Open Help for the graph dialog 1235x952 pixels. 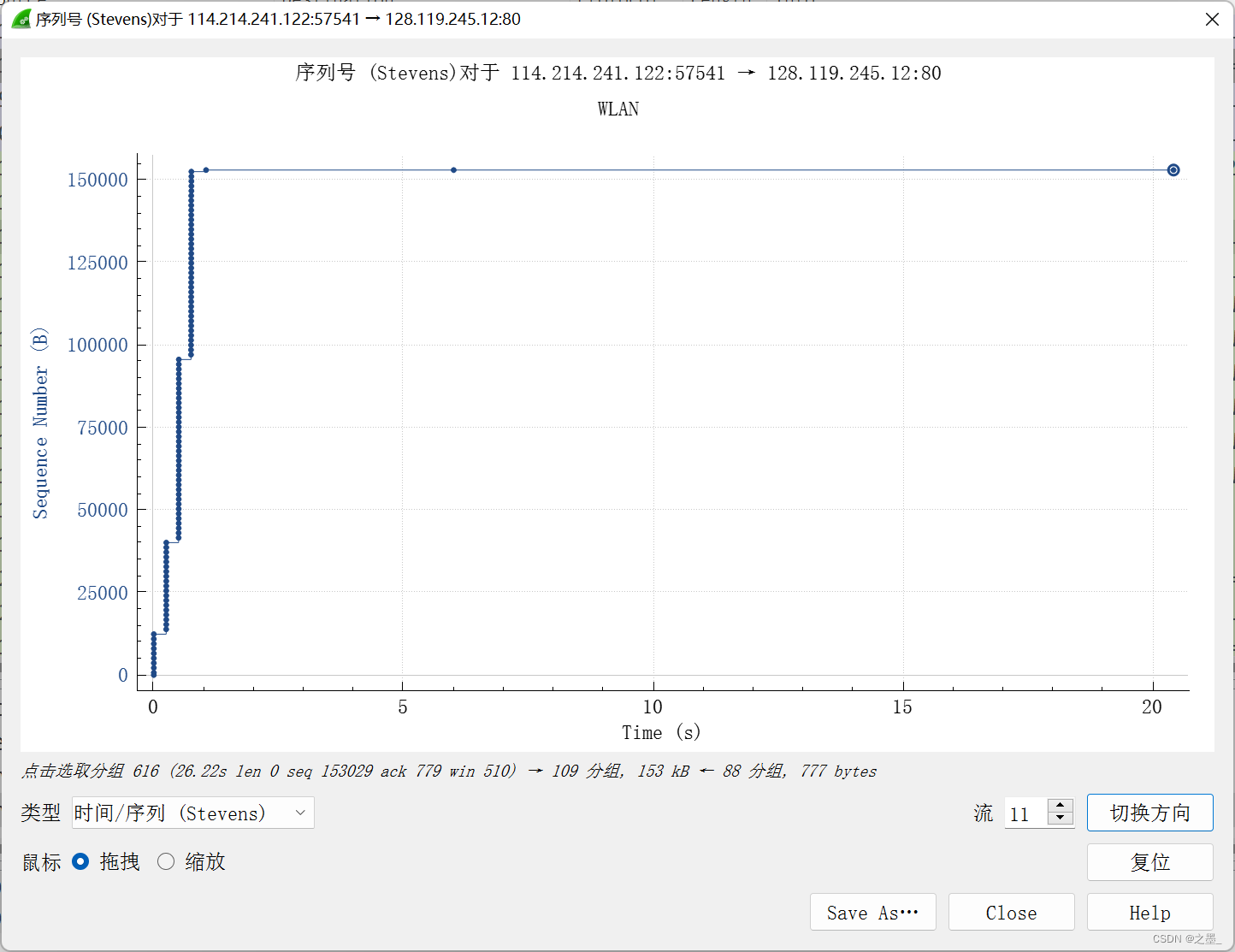pos(1150,913)
